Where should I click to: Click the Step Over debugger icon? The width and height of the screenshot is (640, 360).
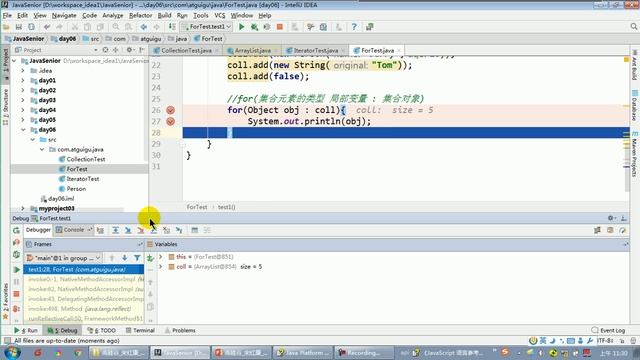pyautogui.click(x=116, y=230)
